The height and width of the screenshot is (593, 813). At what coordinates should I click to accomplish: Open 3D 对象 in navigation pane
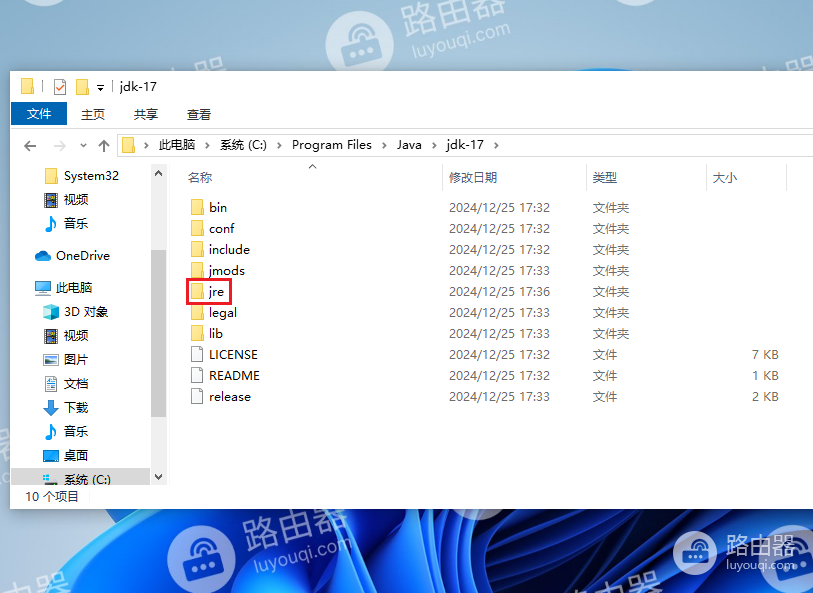coord(76,312)
